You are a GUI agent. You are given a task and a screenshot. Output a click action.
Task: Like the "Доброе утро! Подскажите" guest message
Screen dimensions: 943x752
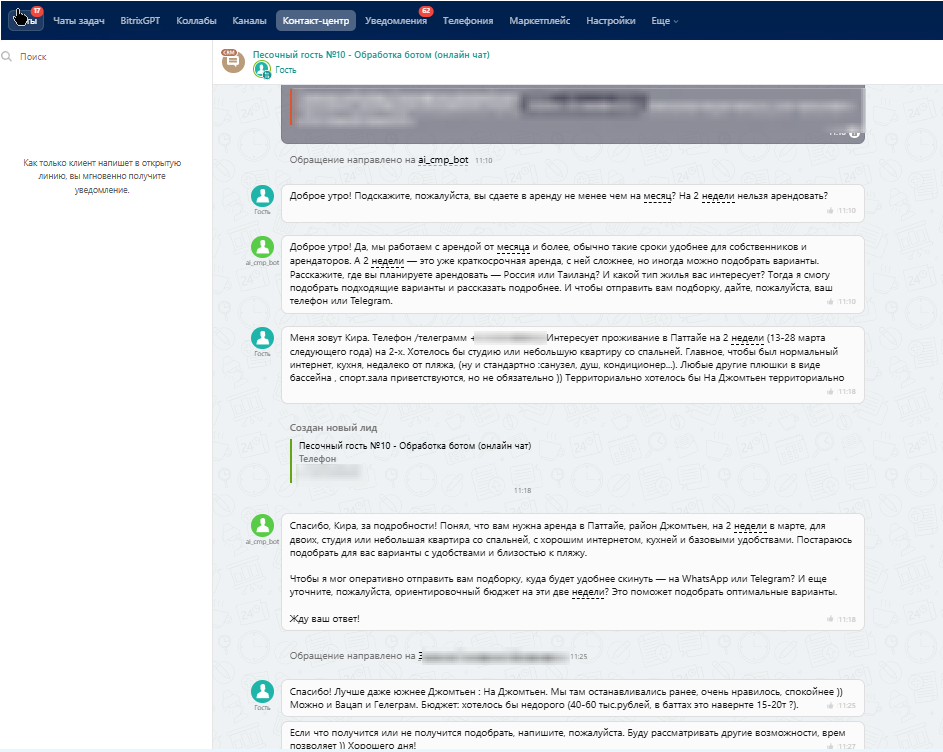click(830, 211)
